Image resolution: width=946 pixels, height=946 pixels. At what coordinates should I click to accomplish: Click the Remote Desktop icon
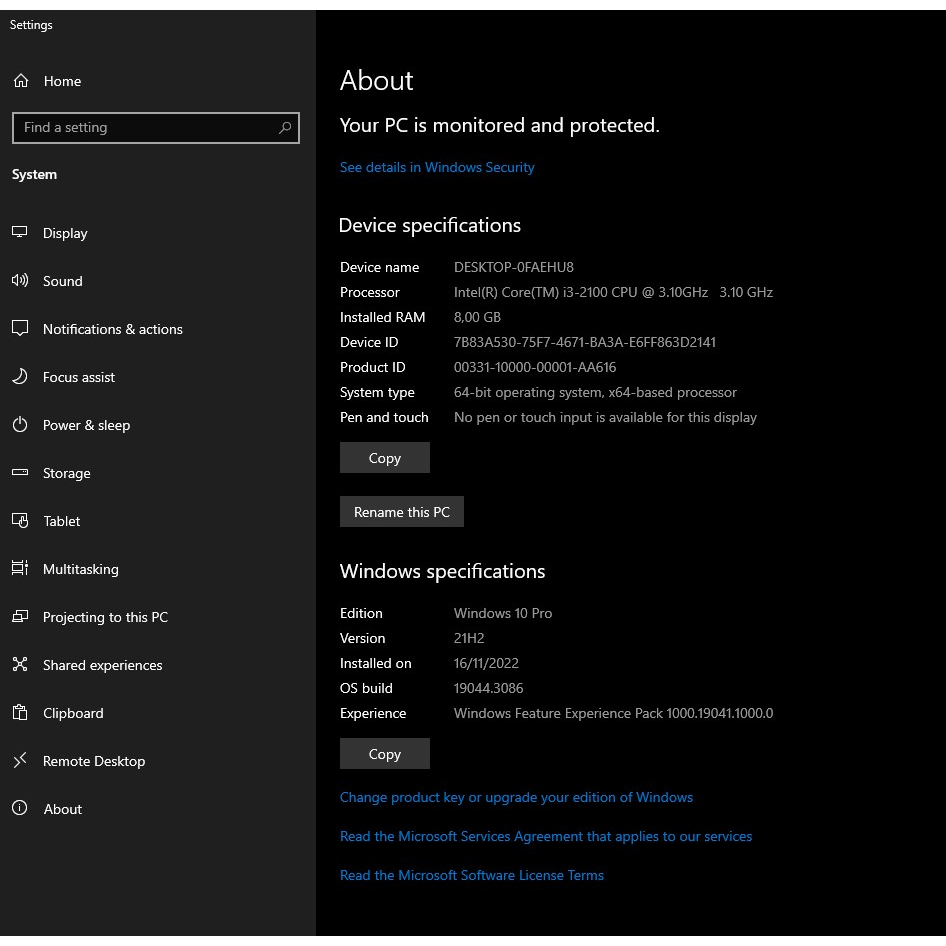point(20,760)
